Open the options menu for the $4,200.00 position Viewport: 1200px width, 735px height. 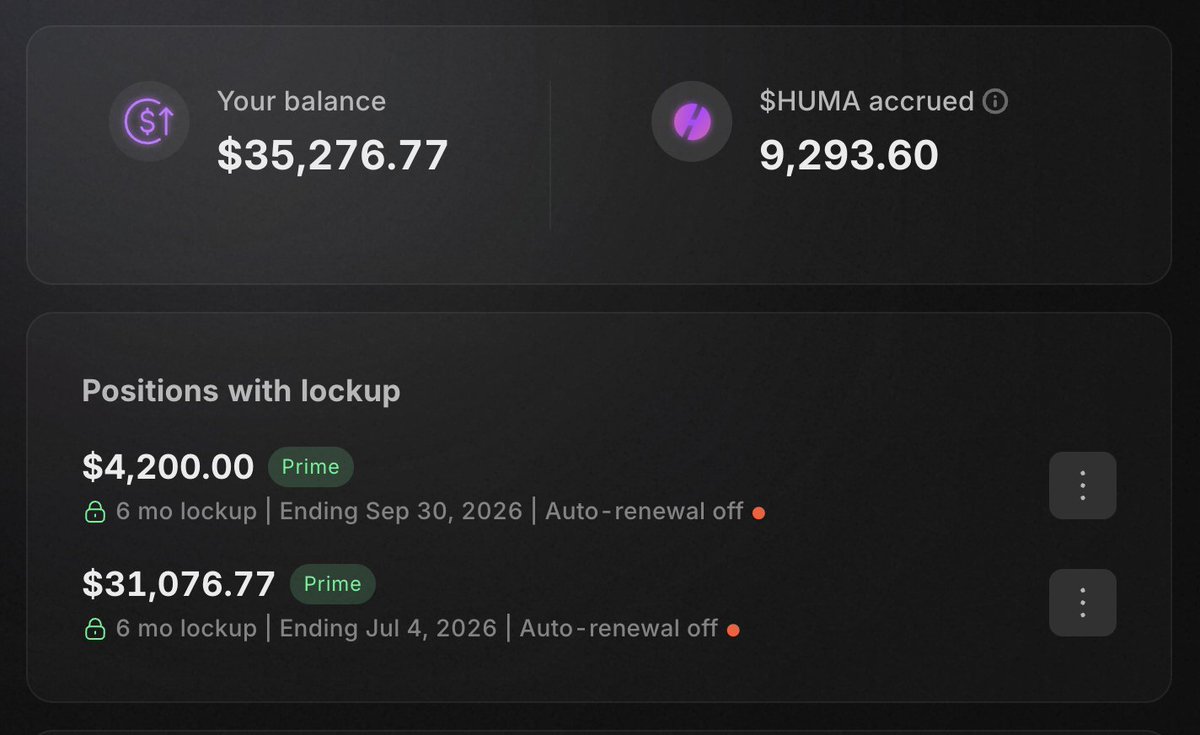(x=1082, y=485)
